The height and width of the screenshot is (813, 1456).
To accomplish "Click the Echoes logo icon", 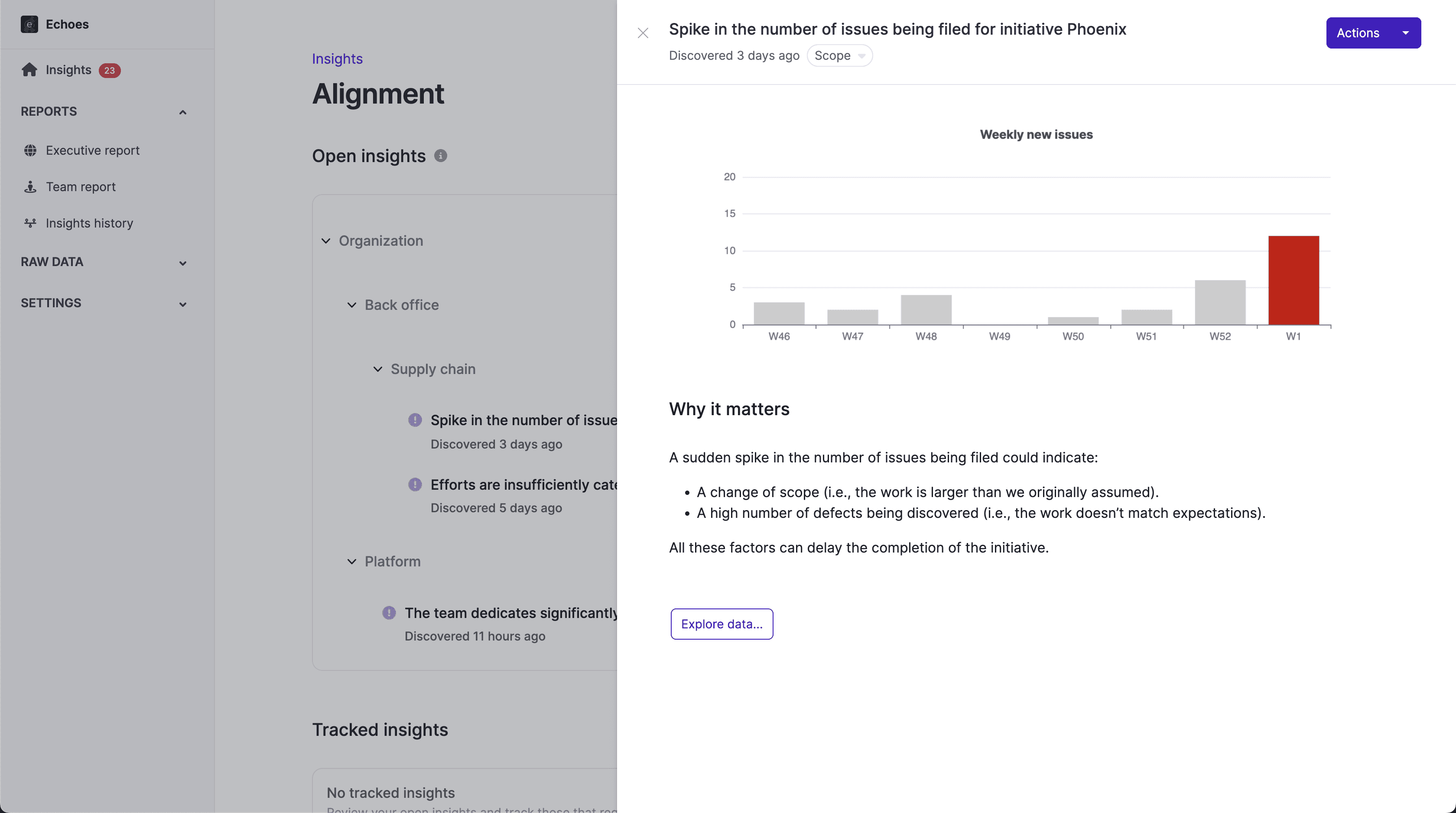I will 29,24.
